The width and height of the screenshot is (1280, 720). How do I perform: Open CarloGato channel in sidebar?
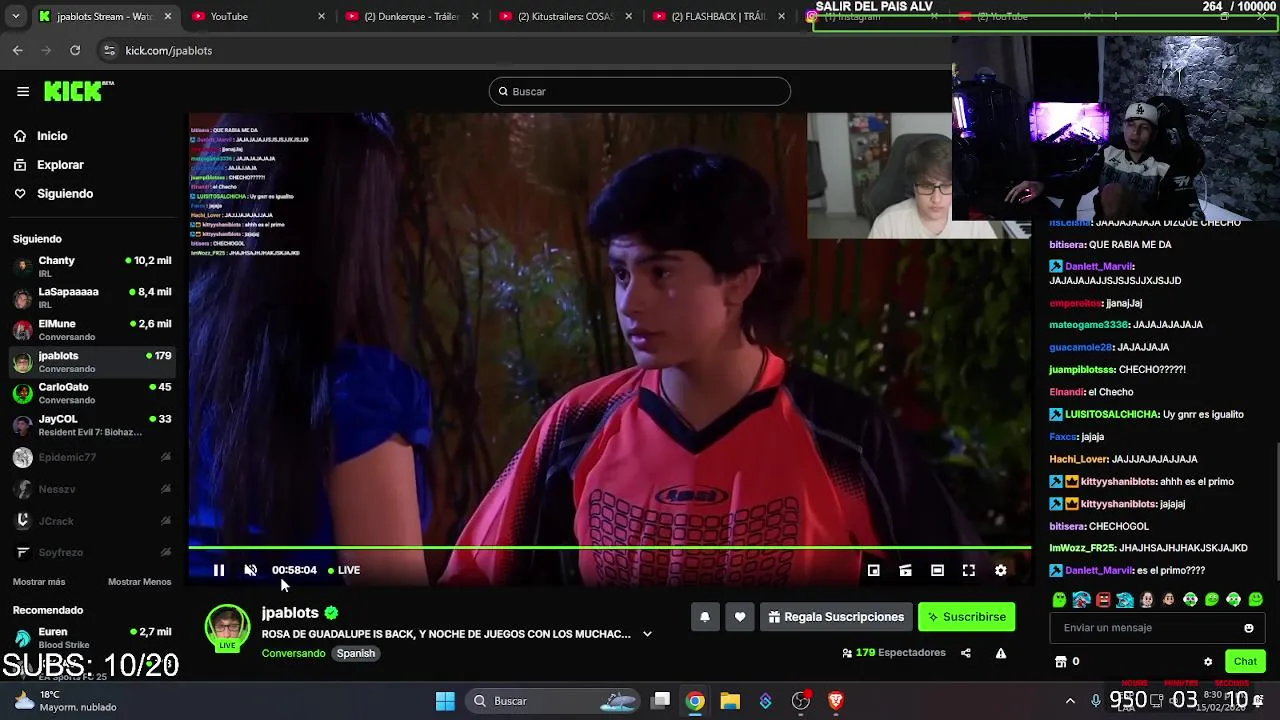click(x=92, y=393)
